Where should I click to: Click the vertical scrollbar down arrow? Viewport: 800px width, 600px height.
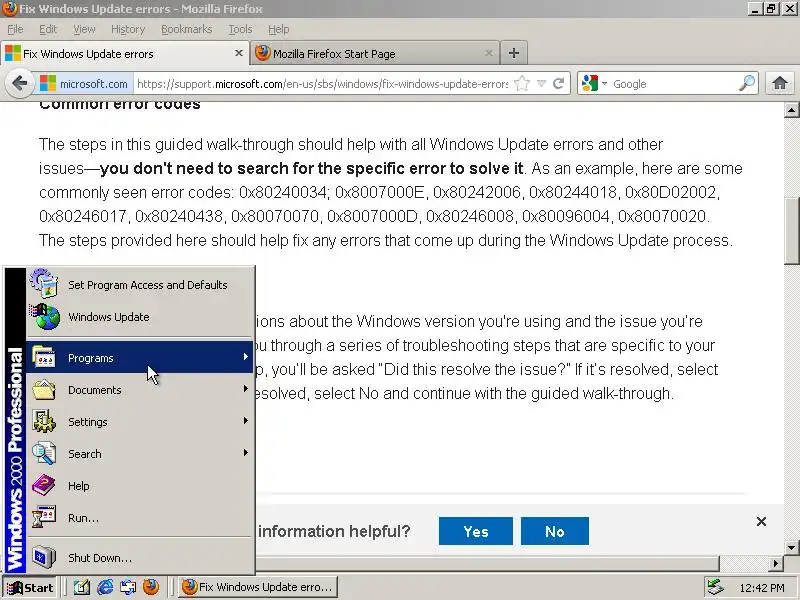pos(792,548)
